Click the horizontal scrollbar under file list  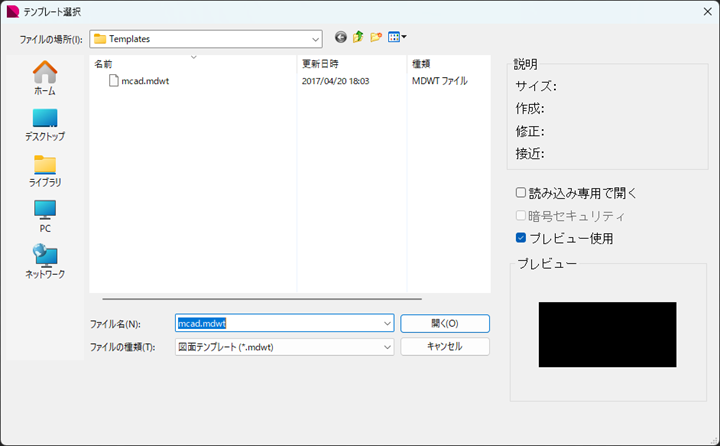(x=262, y=299)
